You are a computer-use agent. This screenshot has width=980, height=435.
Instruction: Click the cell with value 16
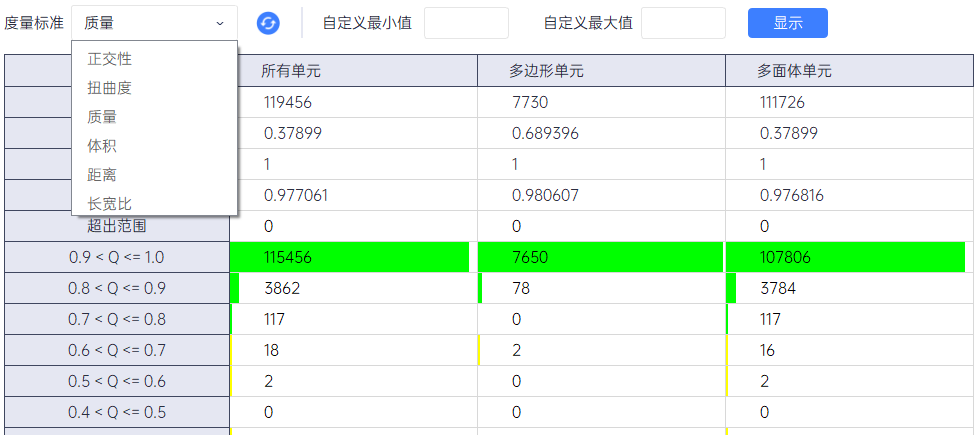851,350
